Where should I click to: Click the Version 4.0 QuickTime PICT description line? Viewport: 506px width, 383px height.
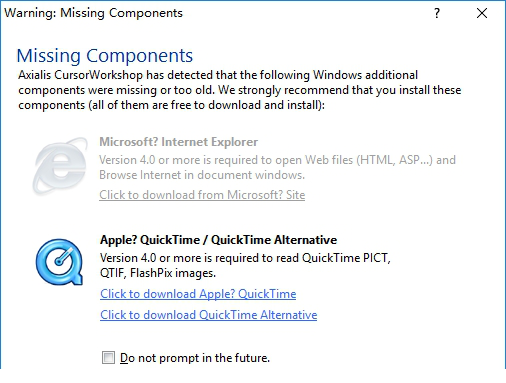pos(245,258)
